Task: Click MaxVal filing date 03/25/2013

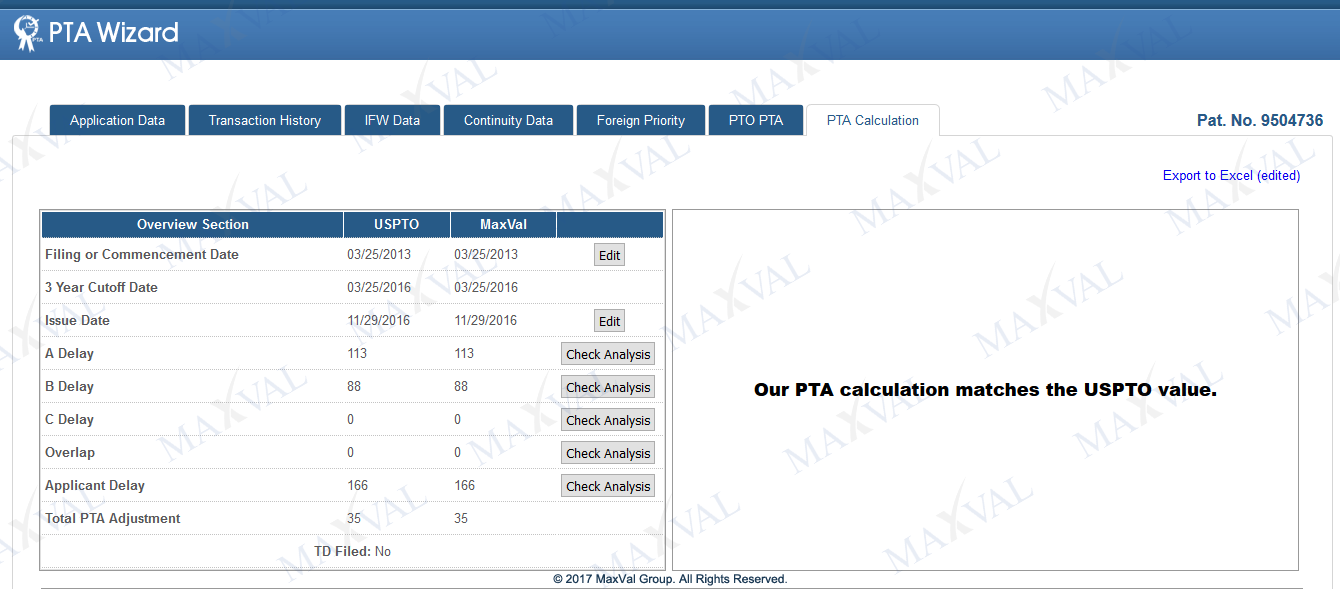Action: point(486,254)
